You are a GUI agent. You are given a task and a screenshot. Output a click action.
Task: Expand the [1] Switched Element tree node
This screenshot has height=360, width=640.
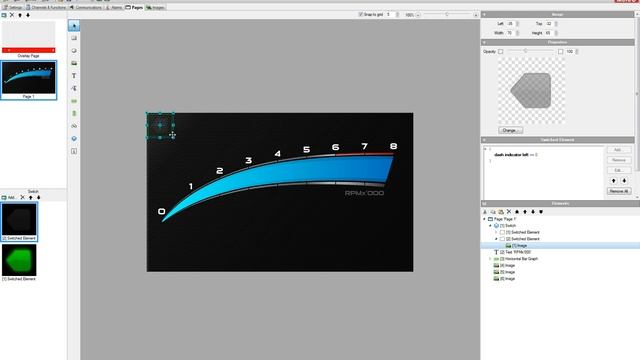click(x=496, y=232)
